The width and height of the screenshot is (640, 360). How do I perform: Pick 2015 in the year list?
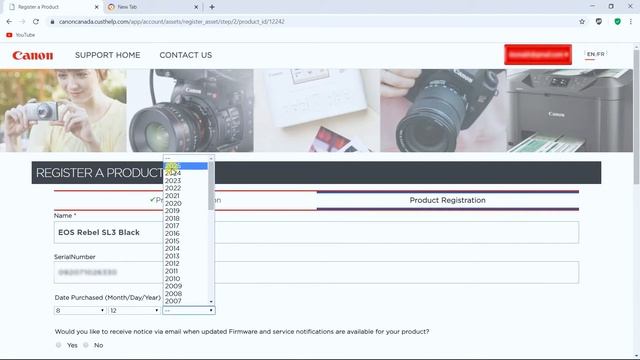[x=186, y=241]
